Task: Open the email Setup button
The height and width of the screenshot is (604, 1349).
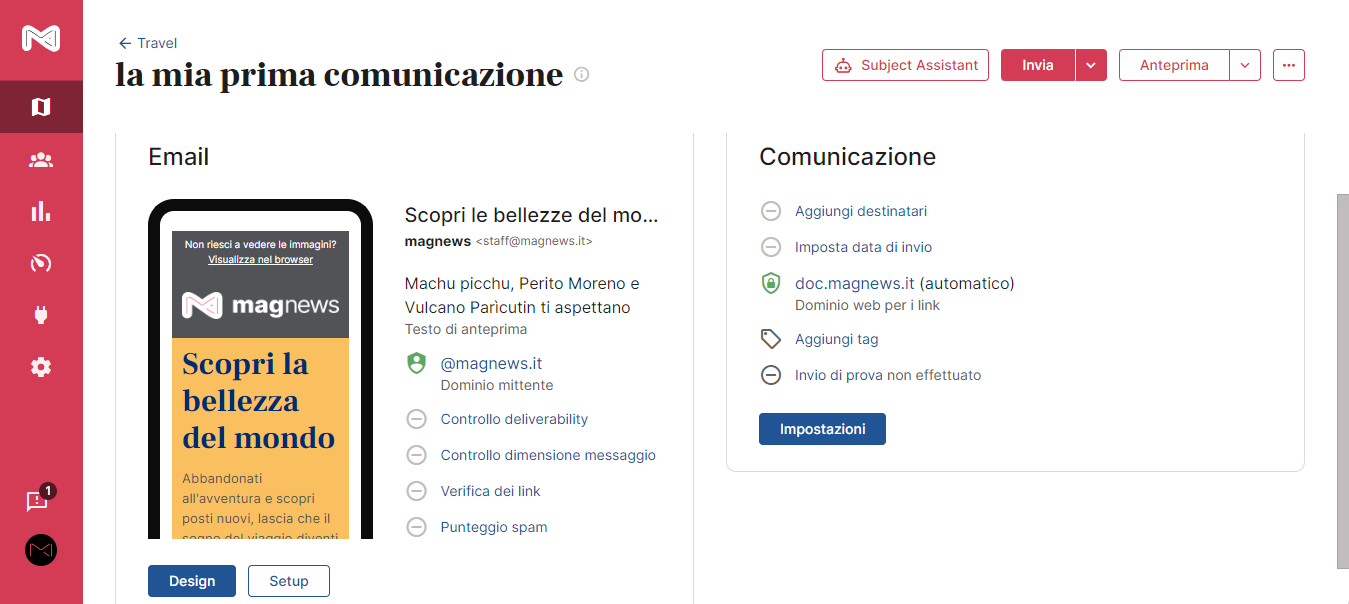Action: pos(289,581)
